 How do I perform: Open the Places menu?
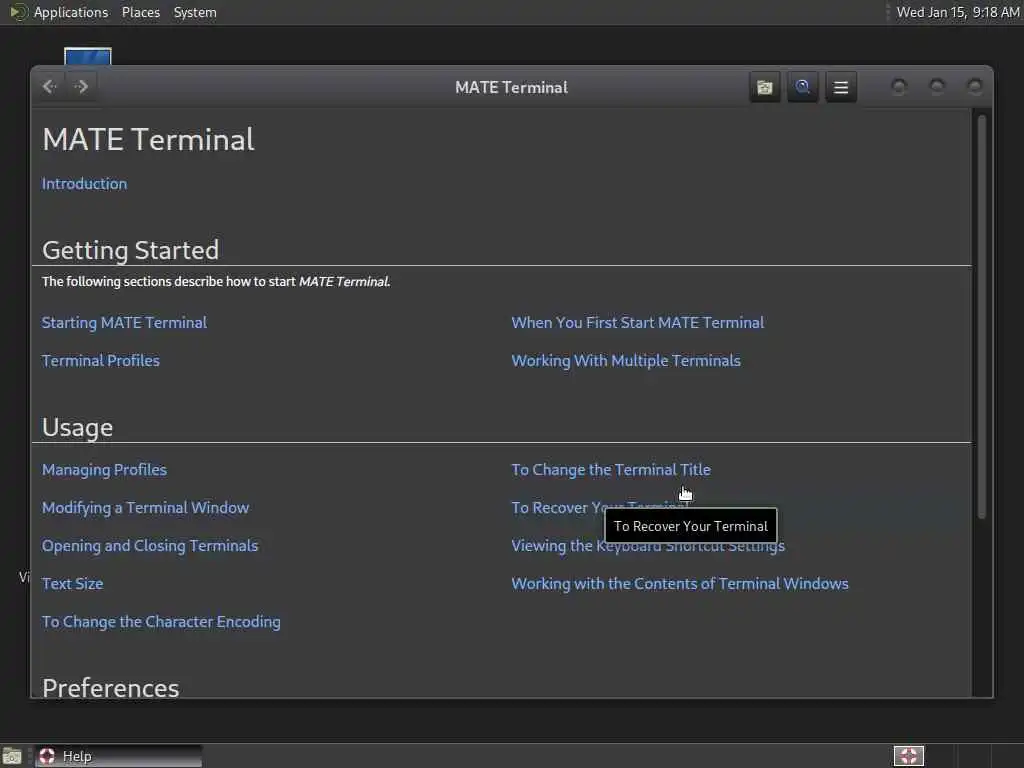(140, 12)
